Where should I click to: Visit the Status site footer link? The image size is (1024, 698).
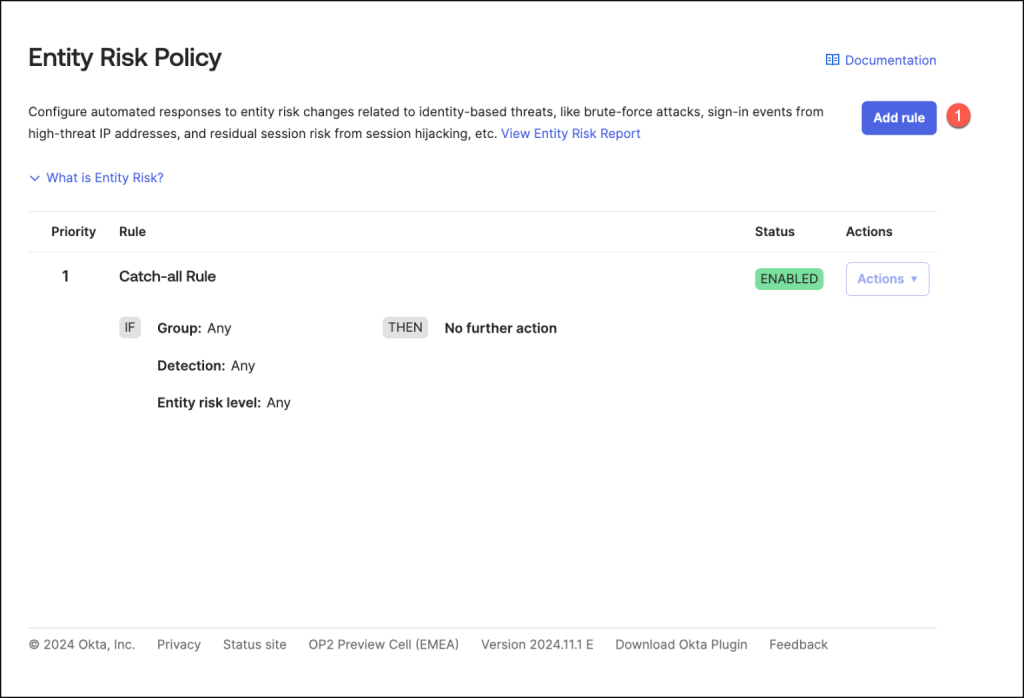[x=254, y=644]
